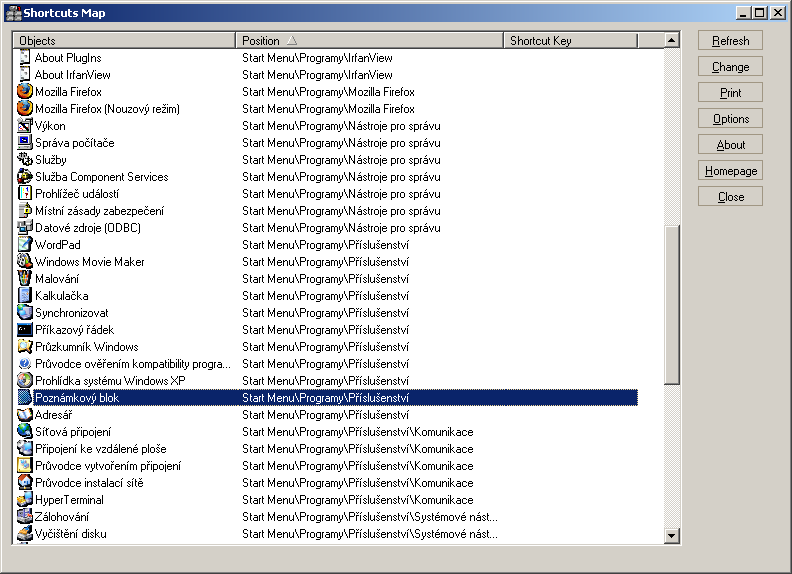Select the Kalkulačka entry text
The height and width of the screenshot is (574, 792).
tap(62, 296)
